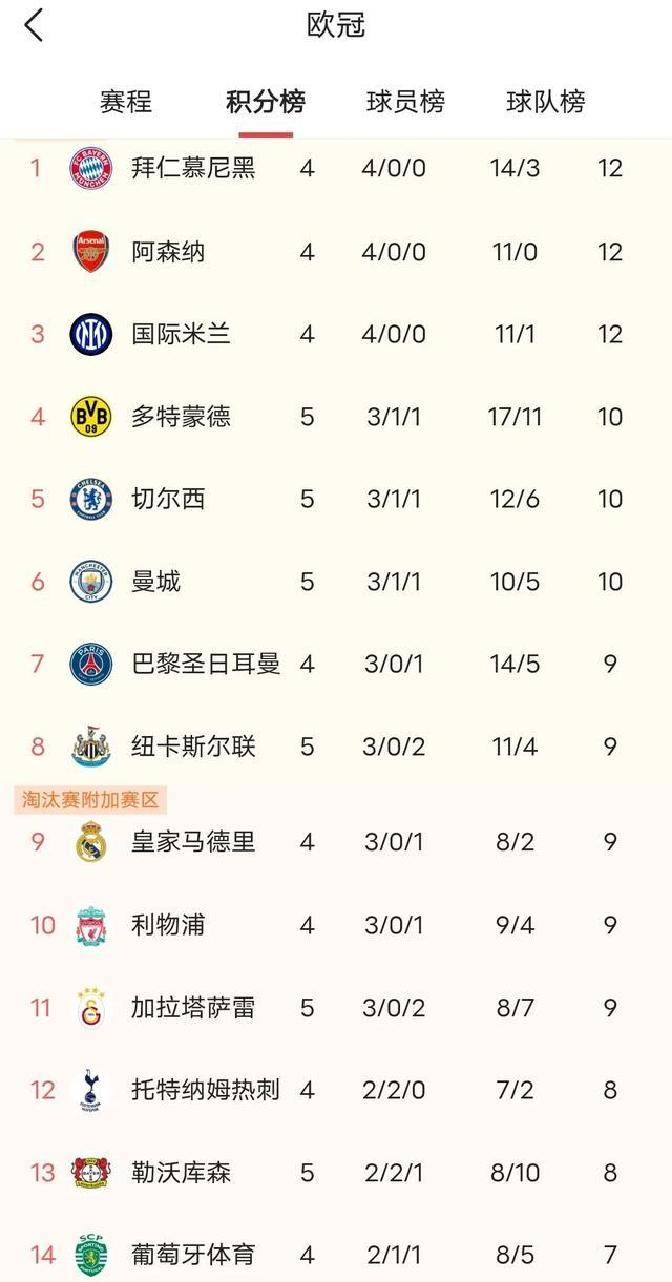The image size is (672, 1282).
Task: Switch to the 球员榜 tab
Action: pos(402,101)
